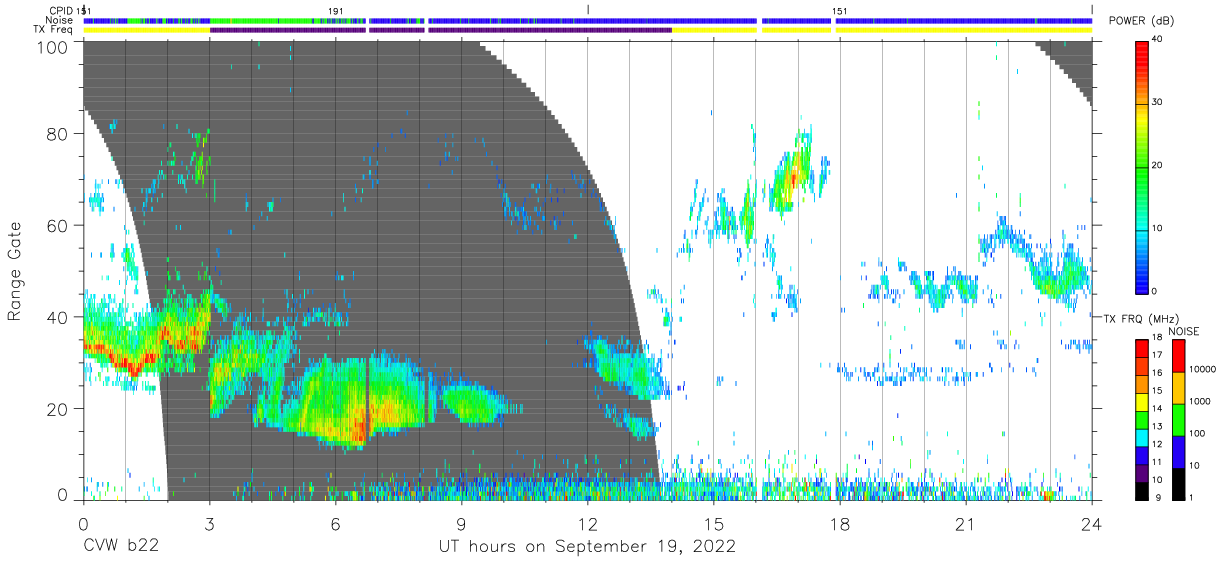This screenshot has width=1228, height=567.
Task: Click the CPID '151' value near hour 18
Action: tap(840, 10)
